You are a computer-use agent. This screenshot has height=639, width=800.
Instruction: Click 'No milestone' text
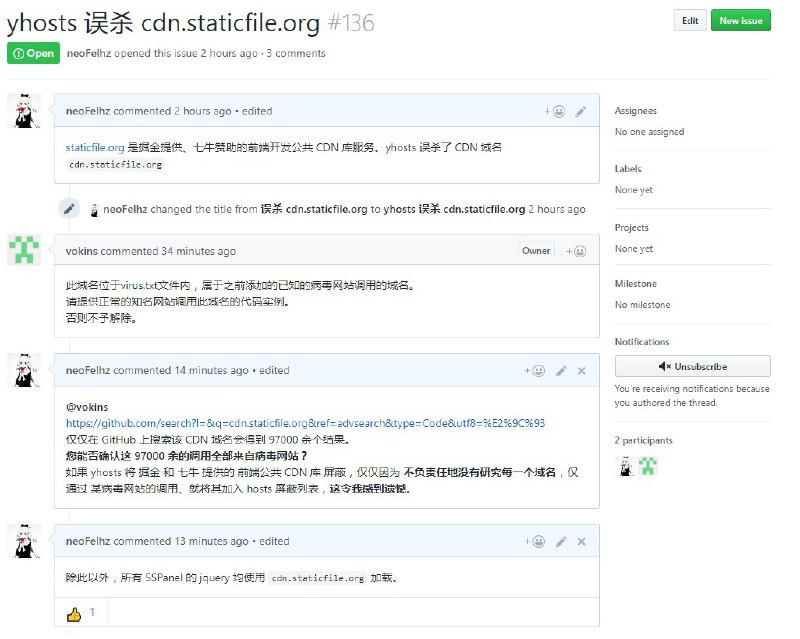[x=643, y=305]
